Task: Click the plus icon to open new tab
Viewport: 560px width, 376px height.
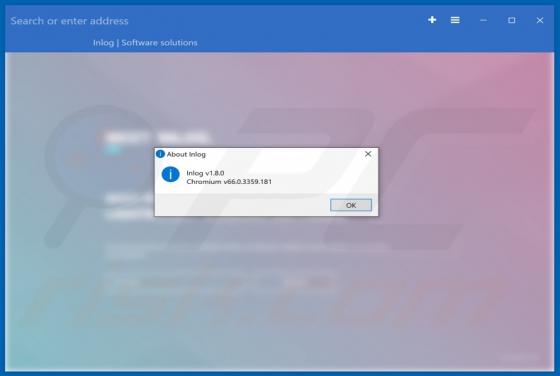Action: pos(432,20)
